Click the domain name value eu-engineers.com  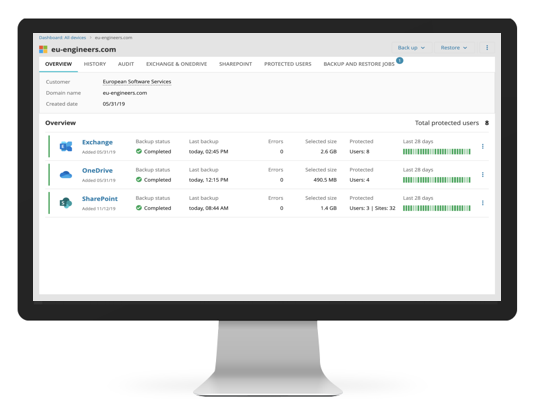pyautogui.click(x=125, y=93)
